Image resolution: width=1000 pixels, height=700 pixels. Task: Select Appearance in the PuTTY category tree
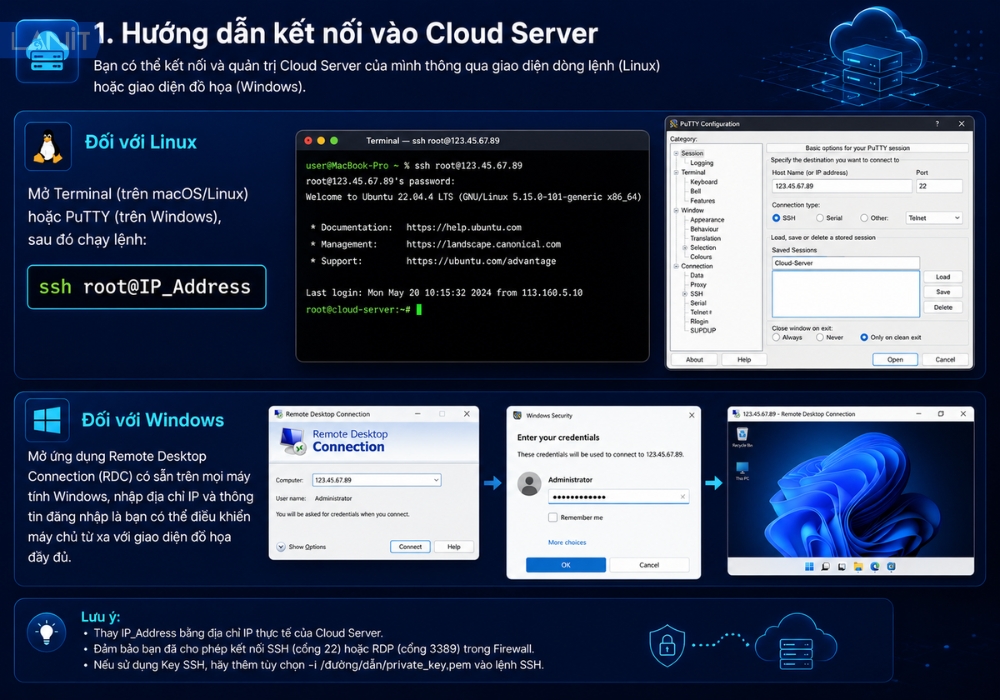(x=707, y=219)
